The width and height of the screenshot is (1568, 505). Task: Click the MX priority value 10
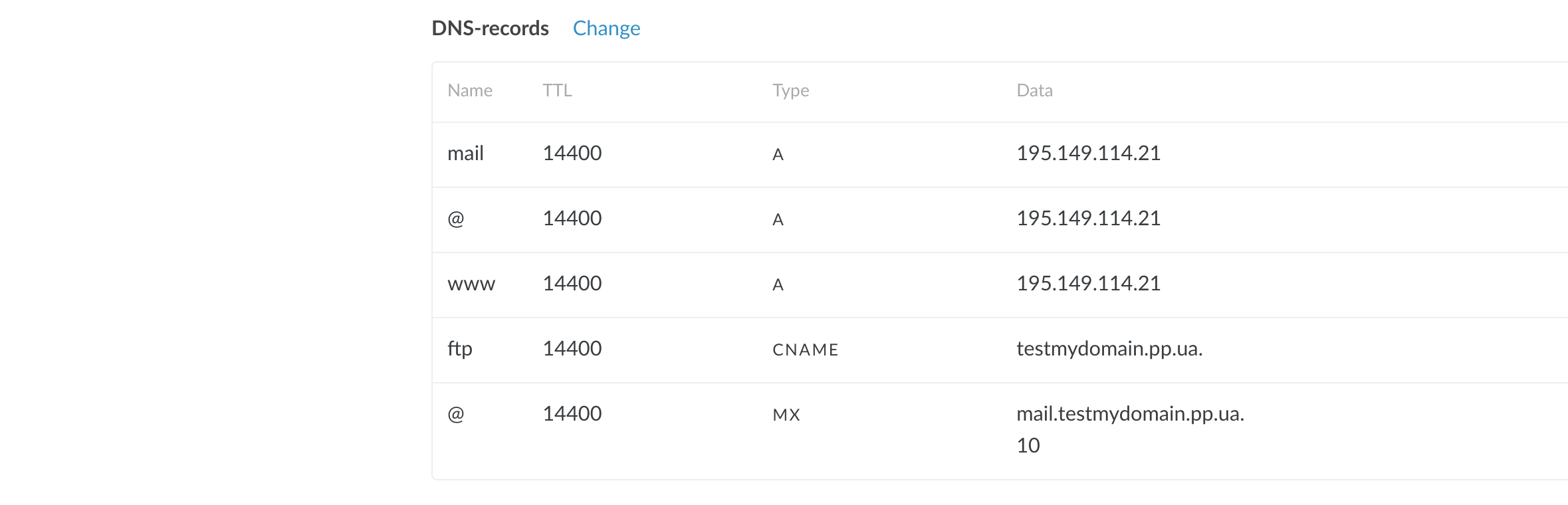click(x=1028, y=445)
